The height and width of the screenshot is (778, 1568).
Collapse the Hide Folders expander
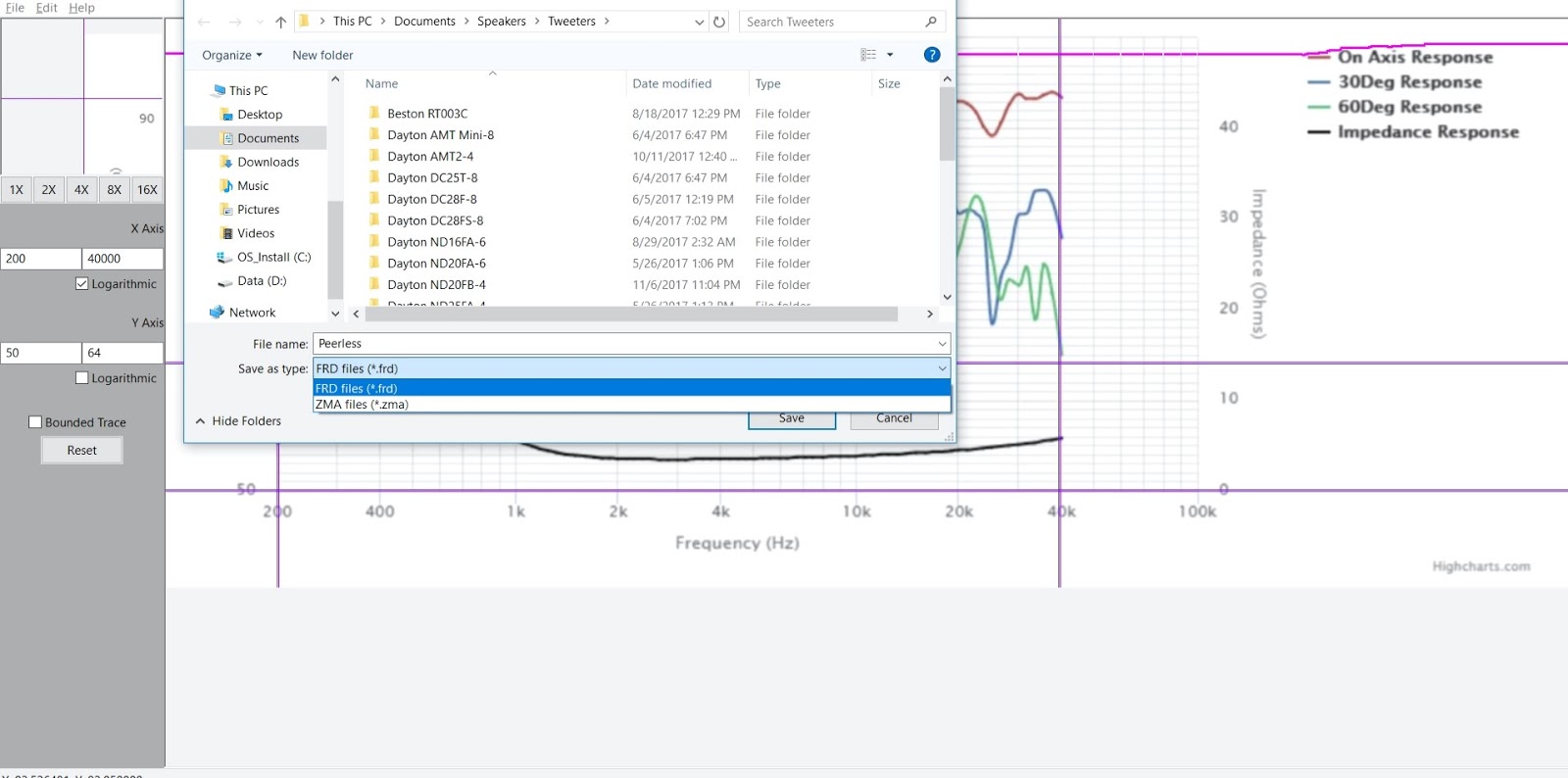click(x=238, y=421)
